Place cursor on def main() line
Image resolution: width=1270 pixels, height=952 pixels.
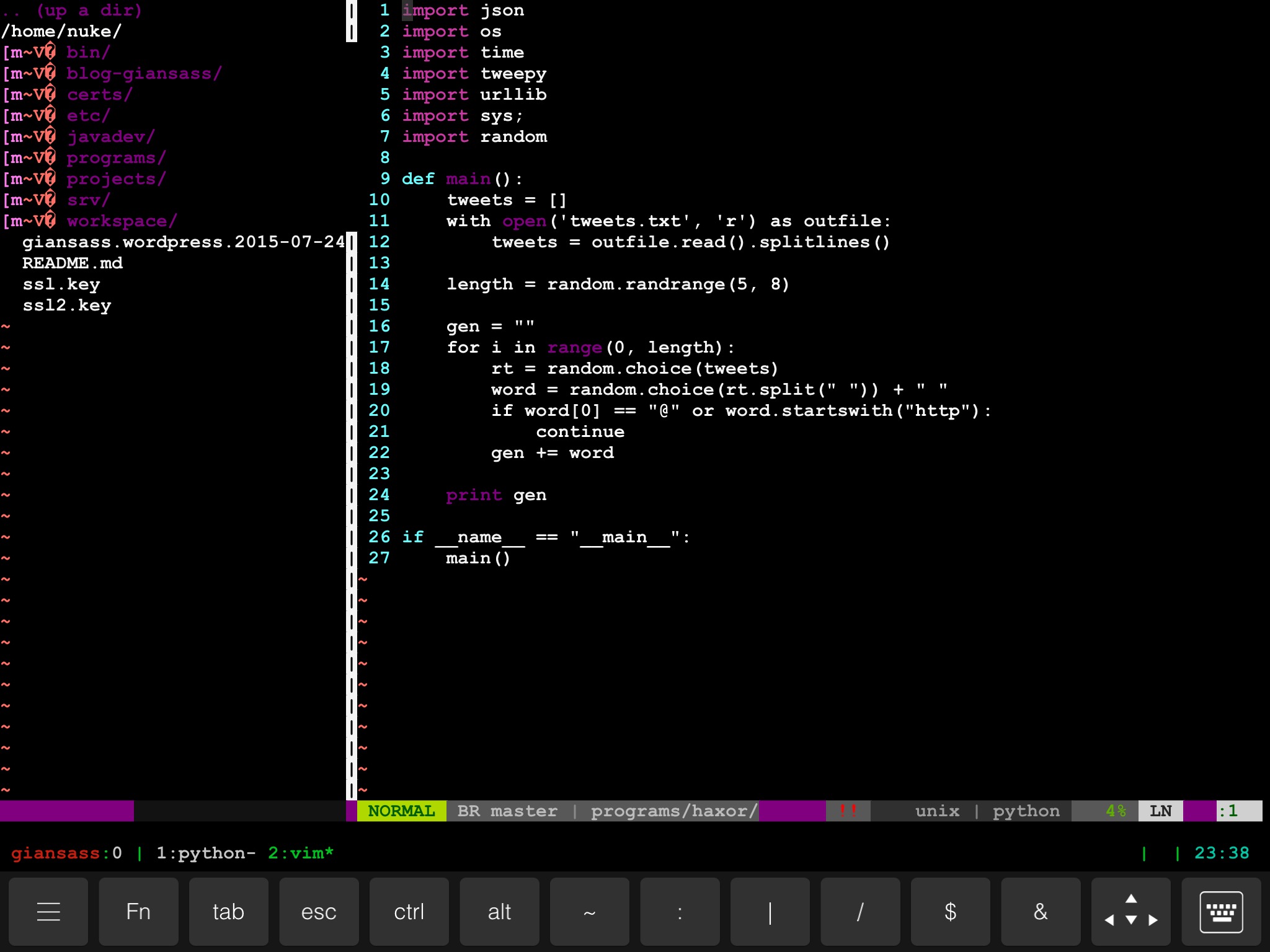(x=463, y=179)
